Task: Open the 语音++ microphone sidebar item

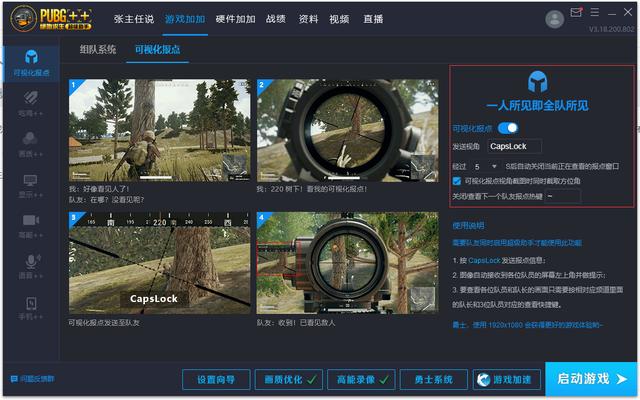Action: (x=31, y=267)
